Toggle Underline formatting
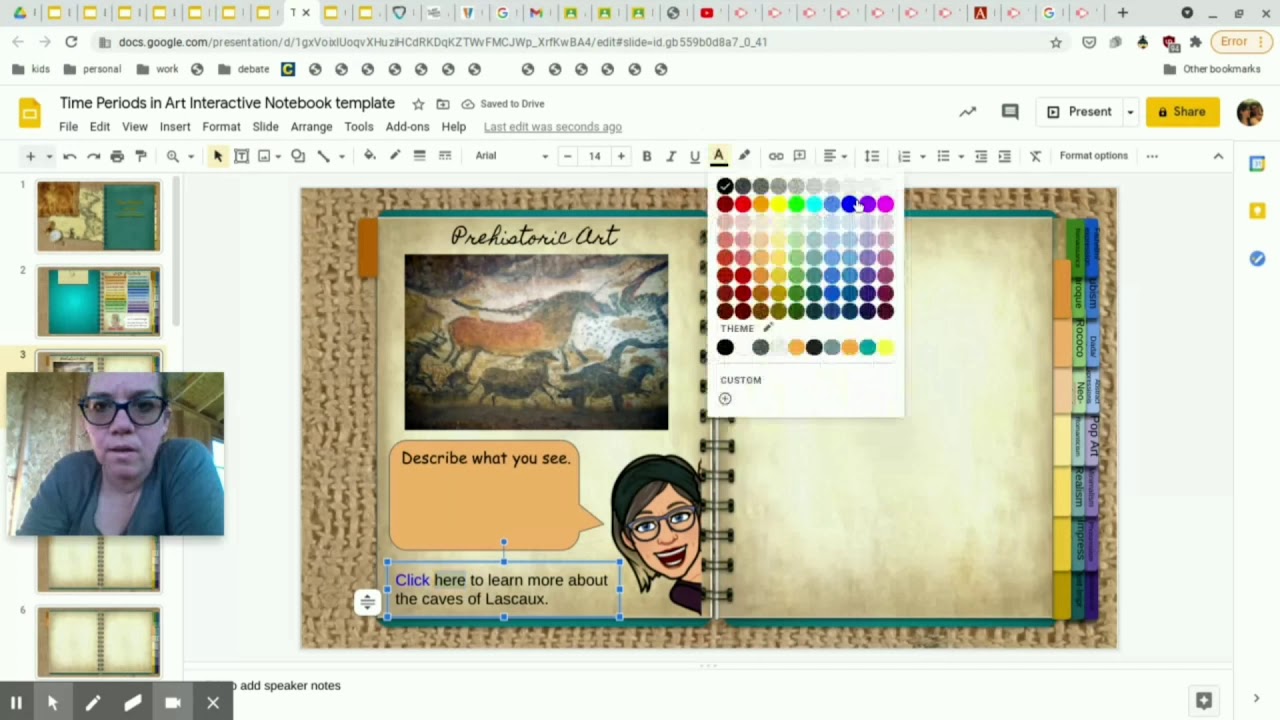This screenshot has width=1280, height=720. coord(695,156)
